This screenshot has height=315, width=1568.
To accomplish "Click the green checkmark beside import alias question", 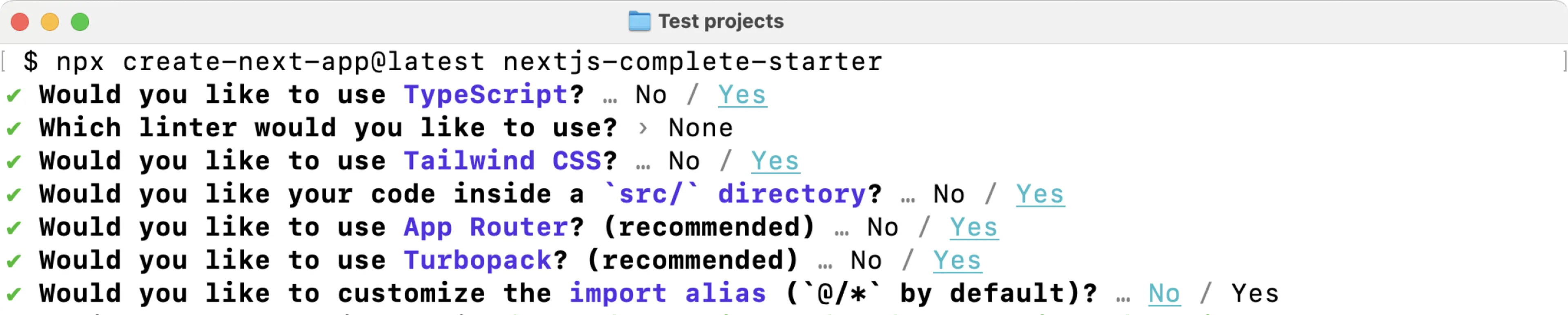I will coord(13,294).
